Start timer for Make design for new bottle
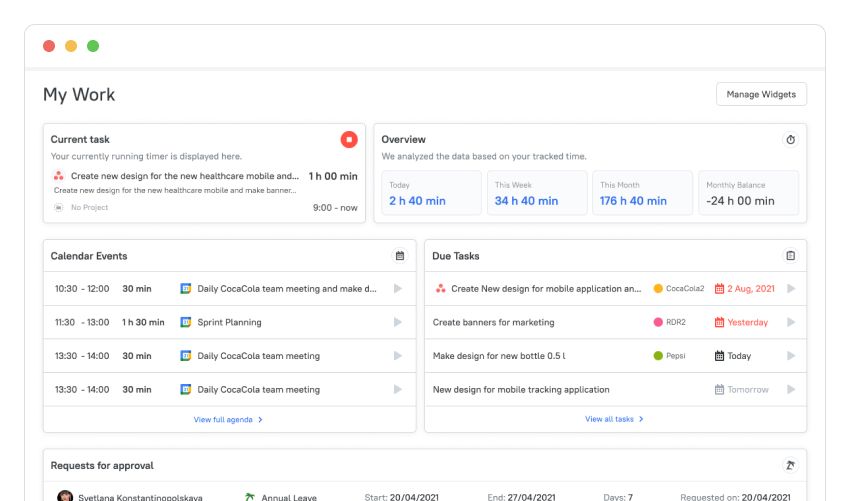 (791, 356)
